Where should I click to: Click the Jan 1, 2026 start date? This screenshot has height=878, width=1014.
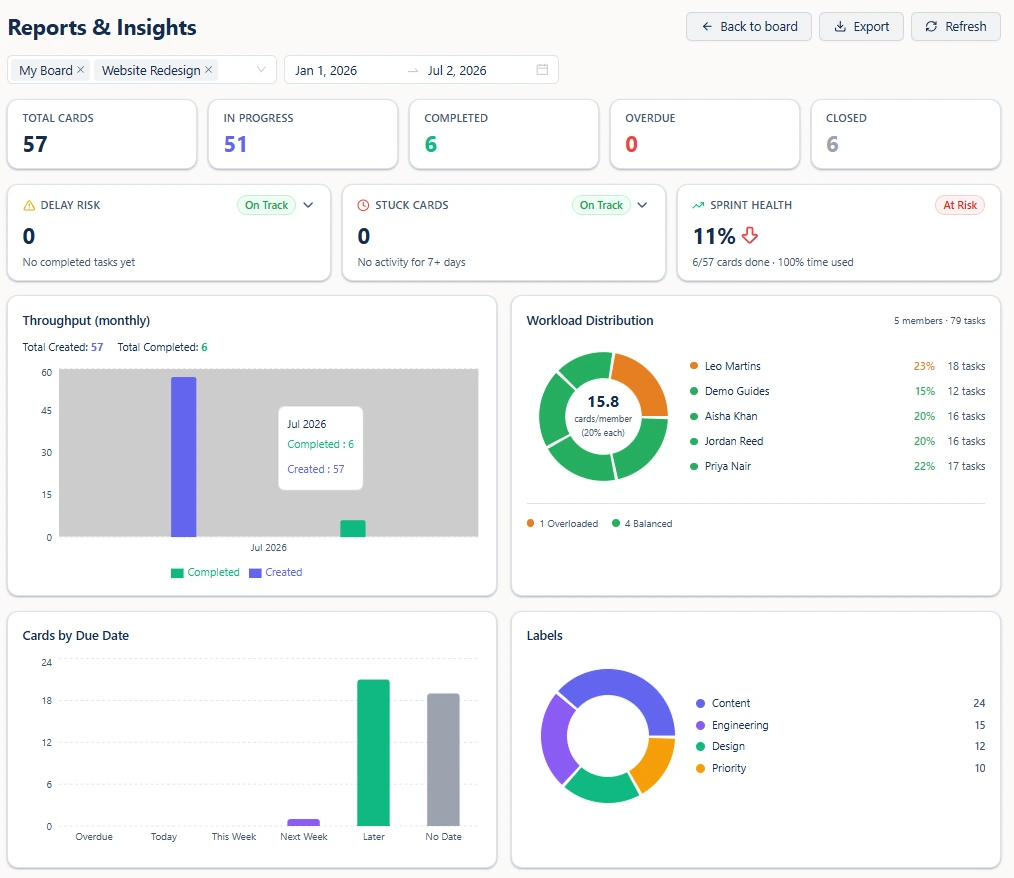[x=326, y=70]
